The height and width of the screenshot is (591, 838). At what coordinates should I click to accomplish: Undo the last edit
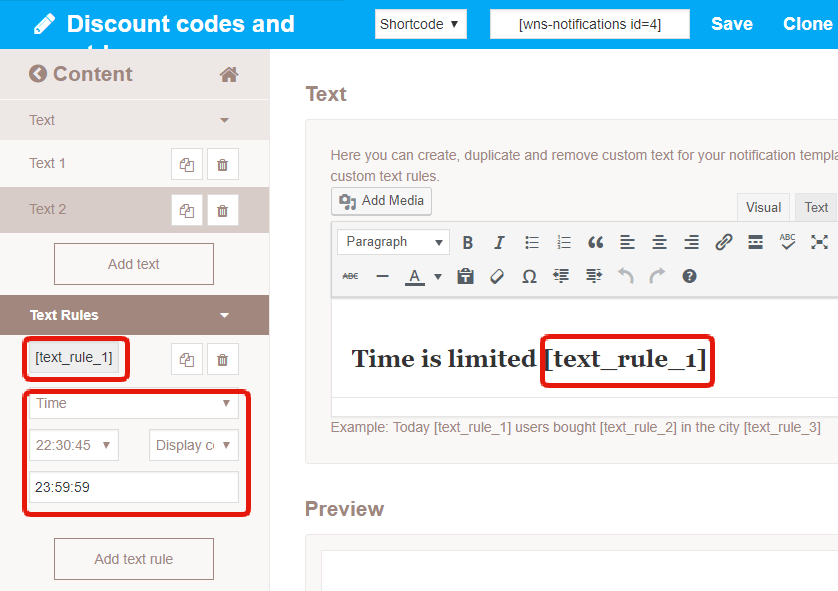point(625,276)
